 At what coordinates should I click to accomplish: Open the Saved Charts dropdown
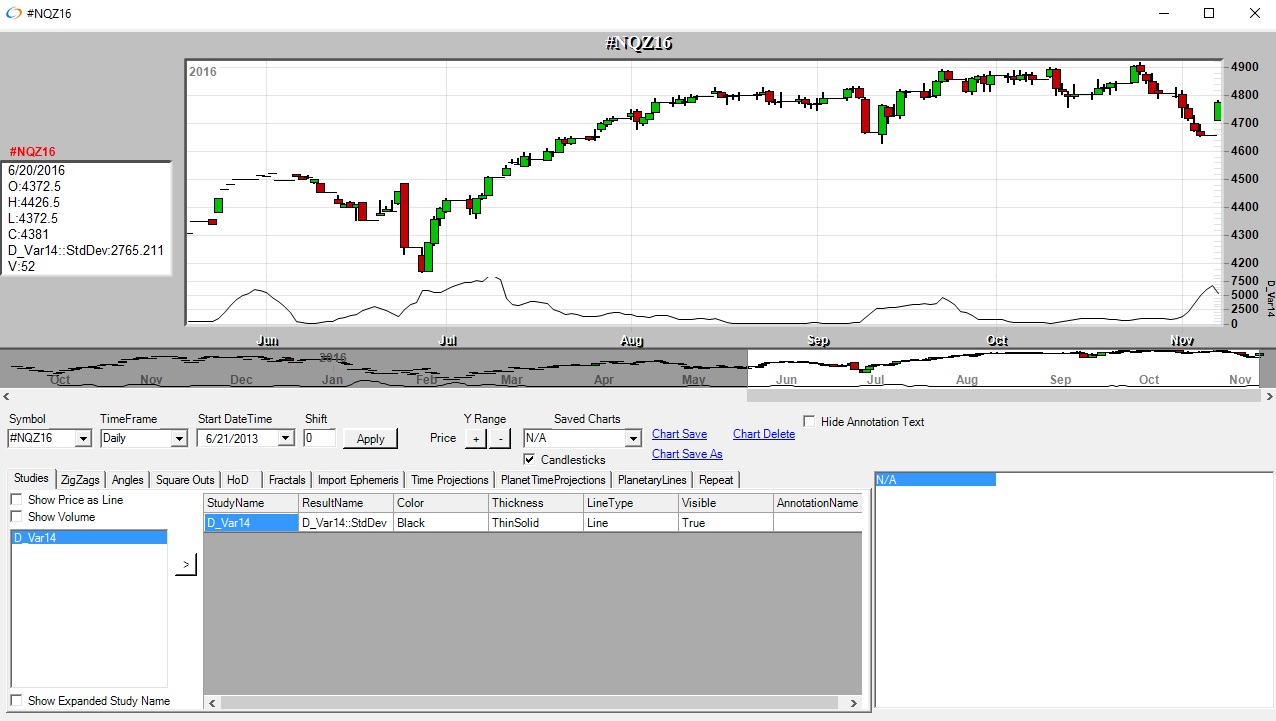pos(632,438)
